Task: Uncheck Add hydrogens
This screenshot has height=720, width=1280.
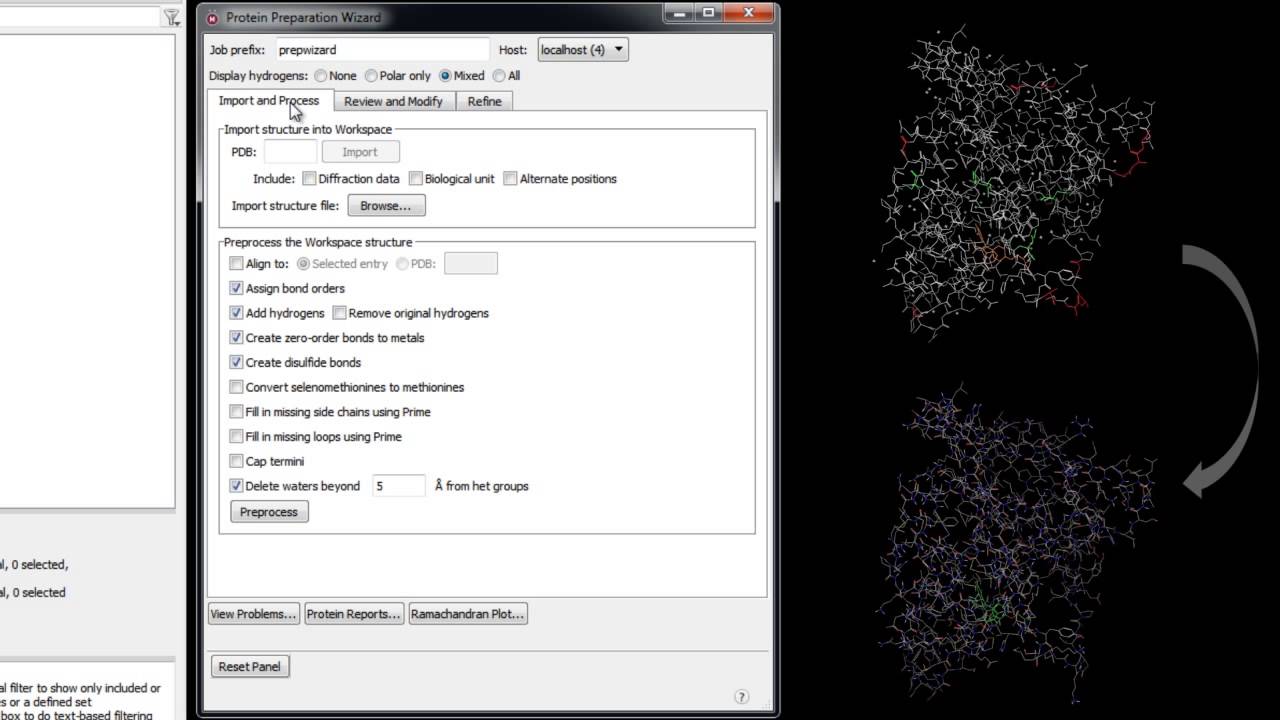Action: coord(236,313)
